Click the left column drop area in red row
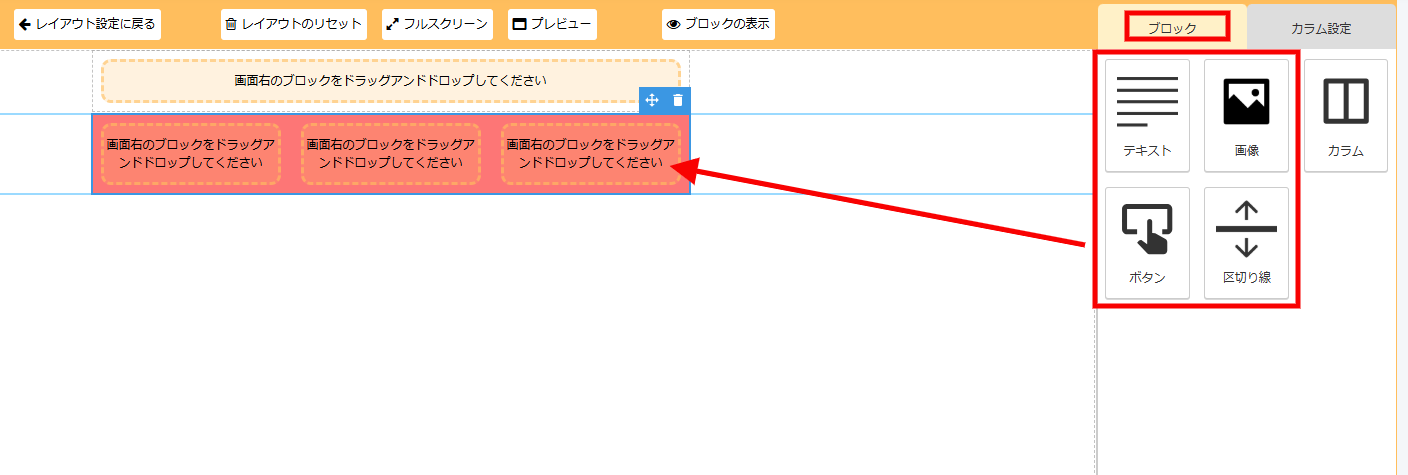 click(x=191, y=154)
